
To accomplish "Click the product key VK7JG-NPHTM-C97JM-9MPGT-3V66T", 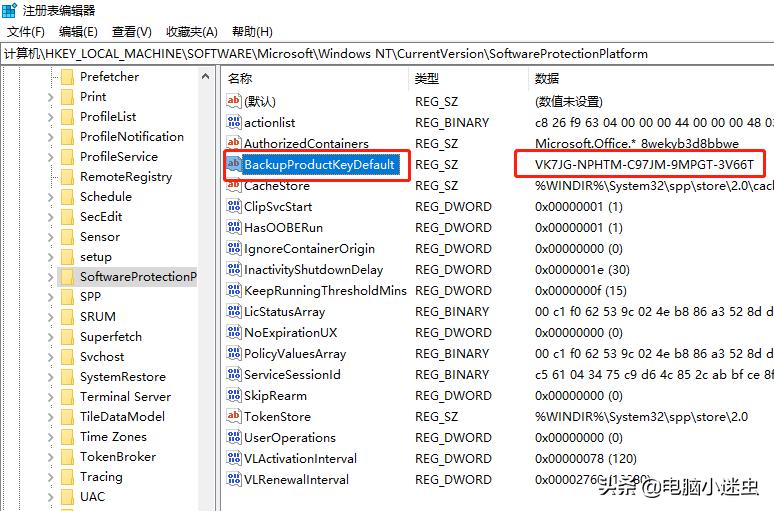I will coord(644,164).
